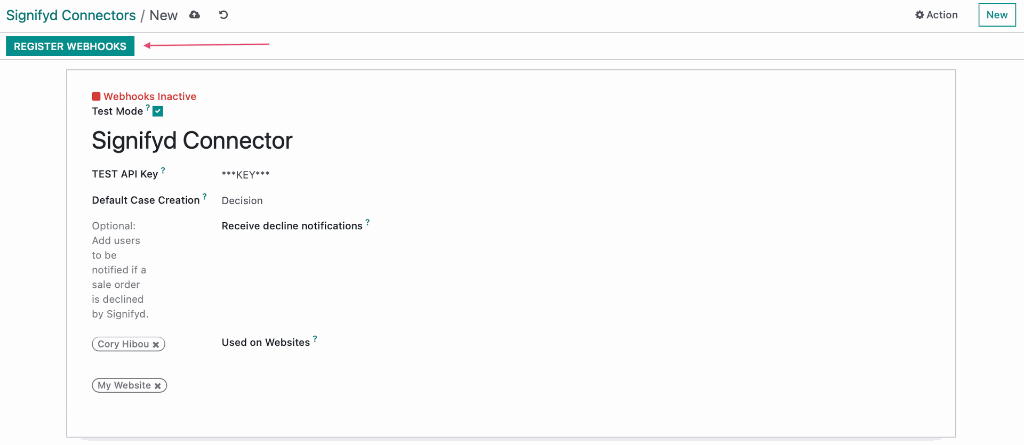Open the Action gear menu
Screen dimensions: 1024x445
pyautogui.click(x=936, y=15)
